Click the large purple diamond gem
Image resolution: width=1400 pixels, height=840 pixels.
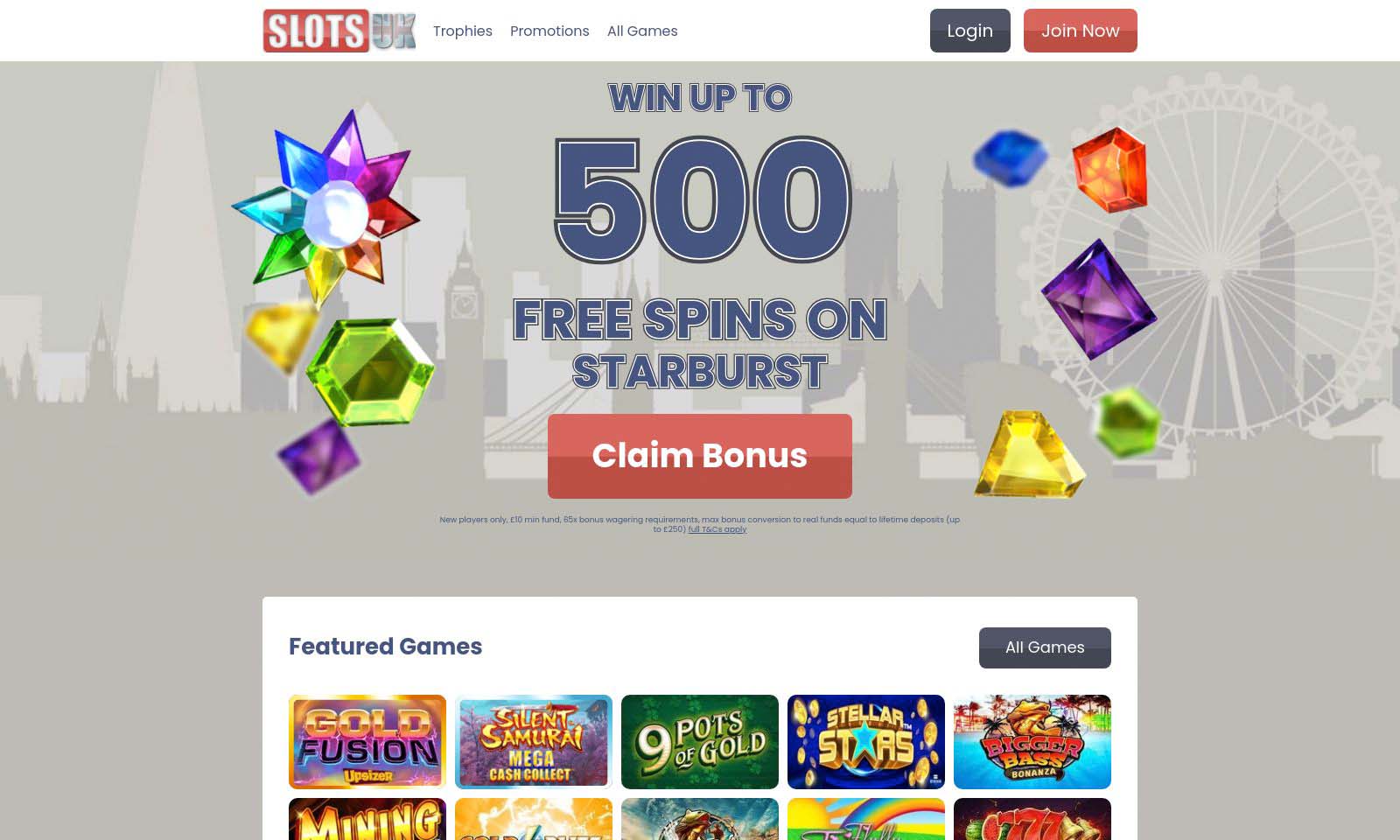click(1099, 299)
